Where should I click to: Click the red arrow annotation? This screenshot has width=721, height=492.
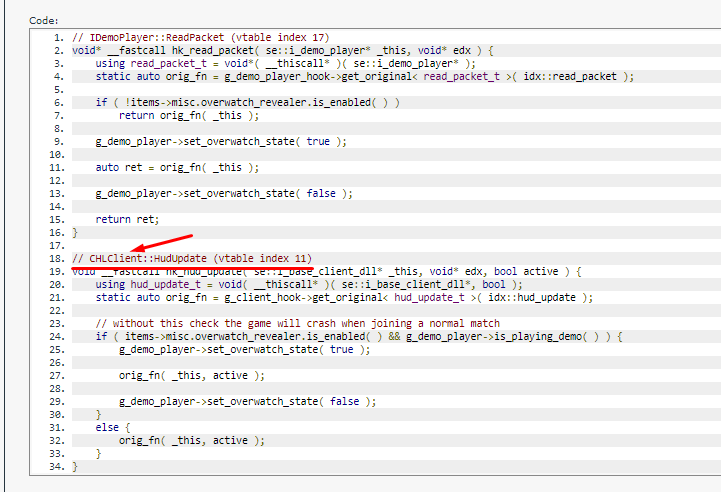[x=164, y=243]
